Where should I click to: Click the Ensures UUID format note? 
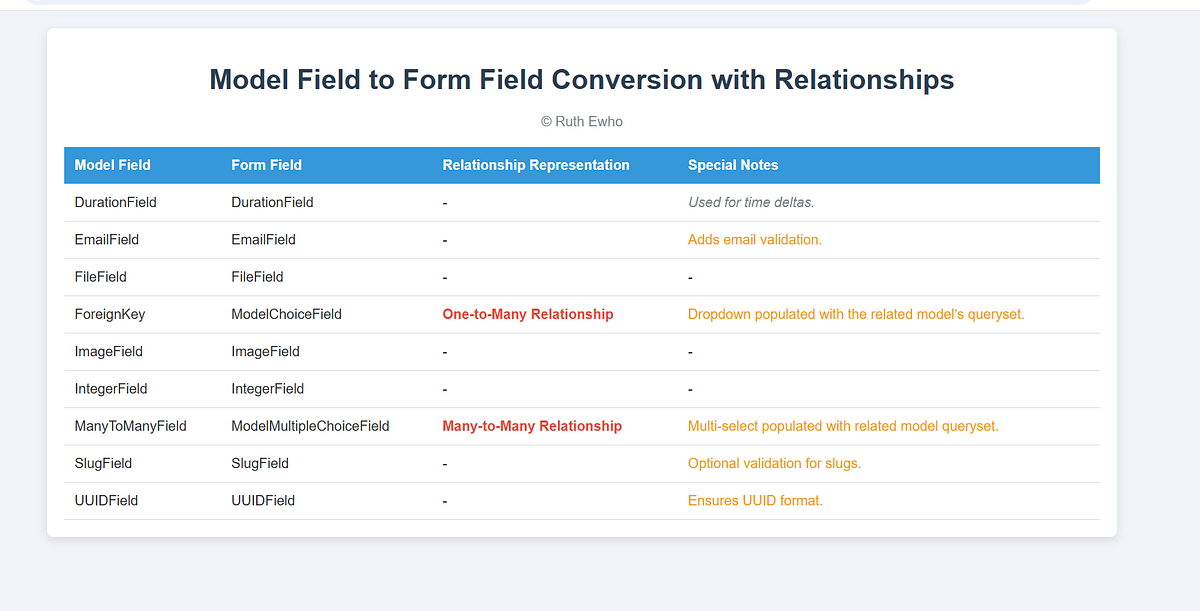coord(754,500)
